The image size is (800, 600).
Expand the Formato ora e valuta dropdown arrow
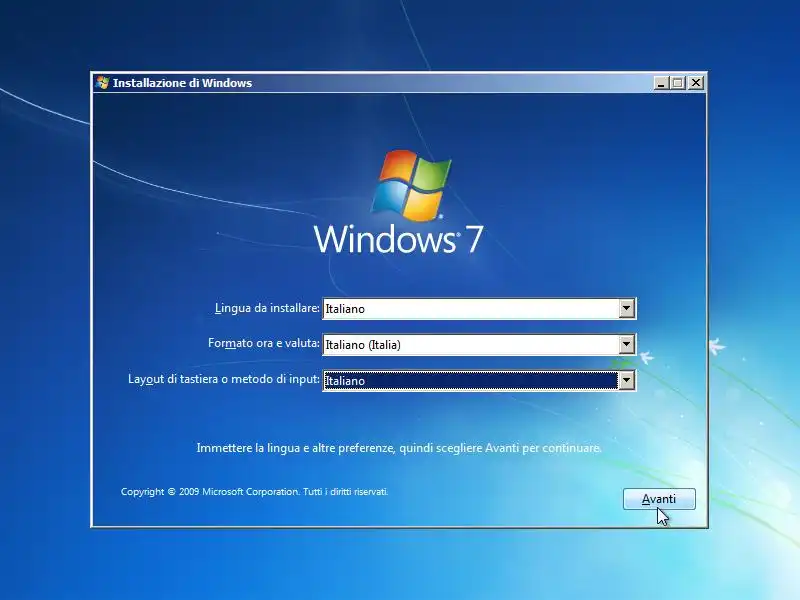pos(627,344)
